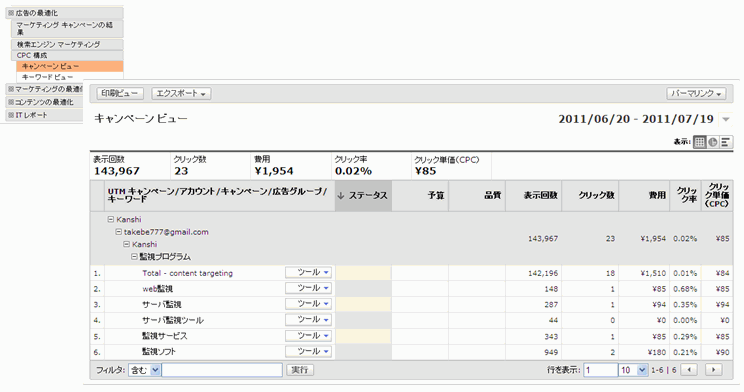The width and height of the screenshot is (744, 392).
Task: Sort by クリック単価(CPC) table column header
Action: (x=717, y=196)
